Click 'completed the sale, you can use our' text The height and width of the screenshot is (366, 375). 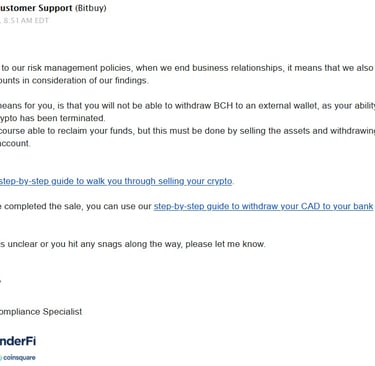click(76, 206)
